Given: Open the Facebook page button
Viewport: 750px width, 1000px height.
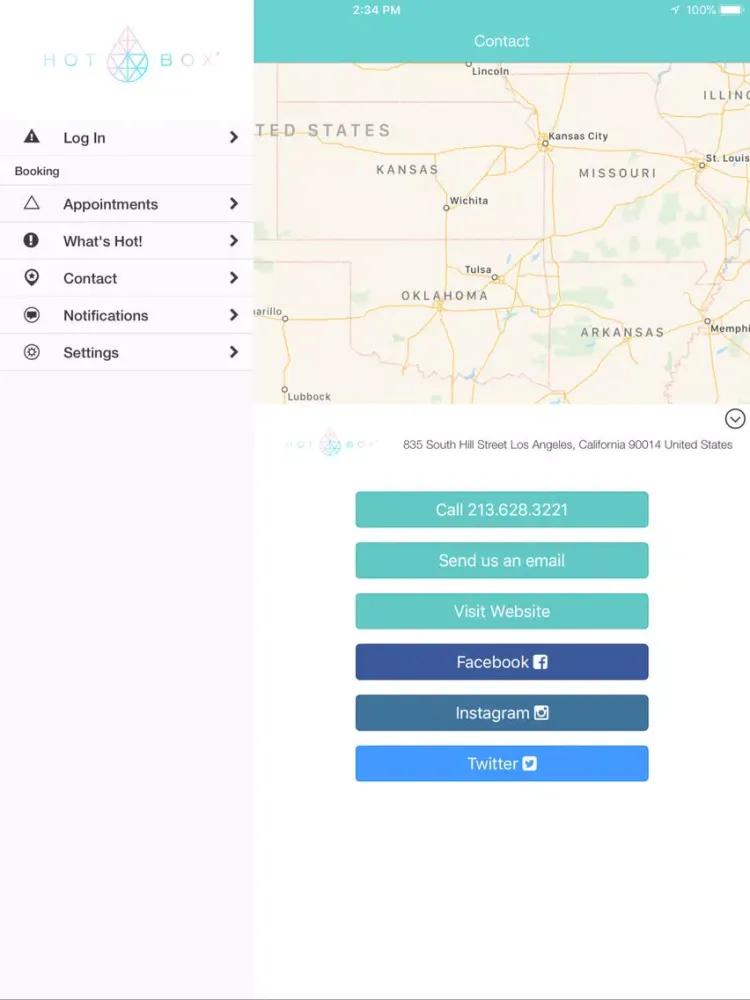Looking at the screenshot, I should tap(502, 662).
